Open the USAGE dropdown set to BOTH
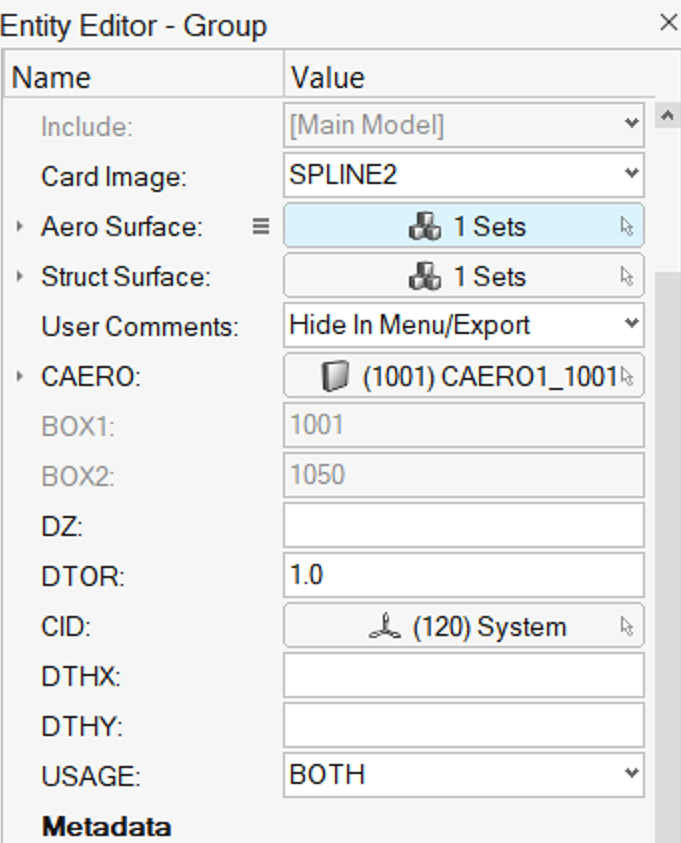The height and width of the screenshot is (843, 681). (464, 775)
